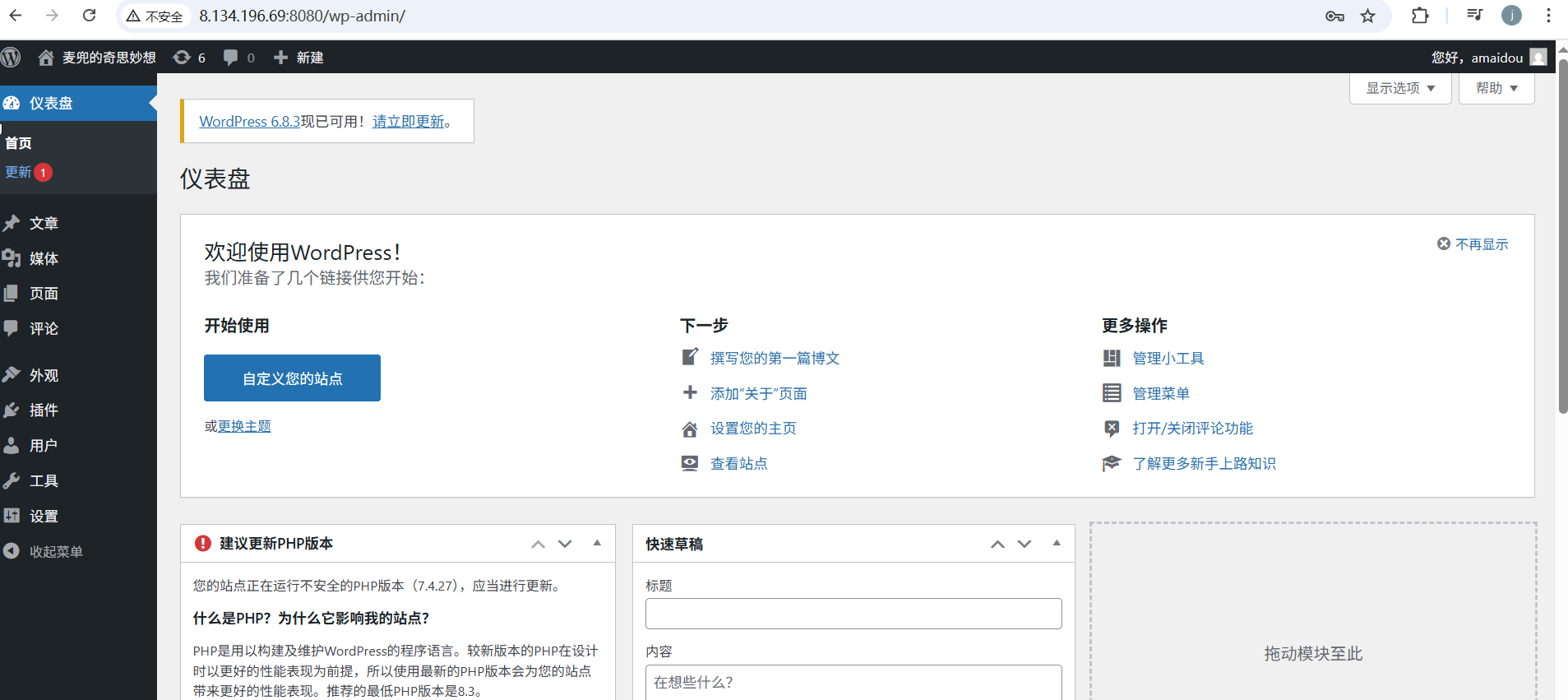The height and width of the screenshot is (700, 1568).
Task: Click the comment icon for 评论
Action: (12, 328)
